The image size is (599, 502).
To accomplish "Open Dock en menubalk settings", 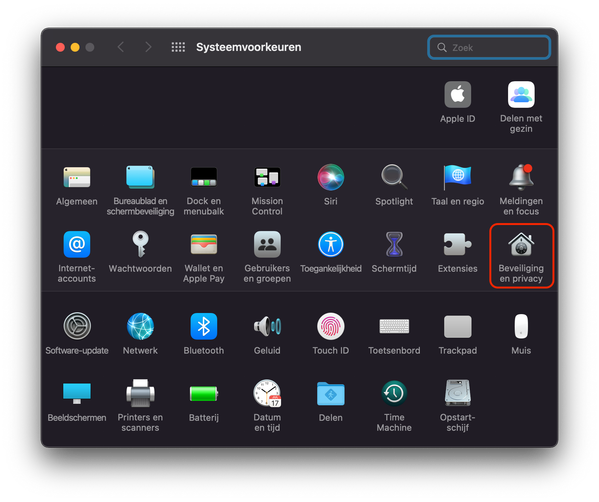I will (204, 177).
